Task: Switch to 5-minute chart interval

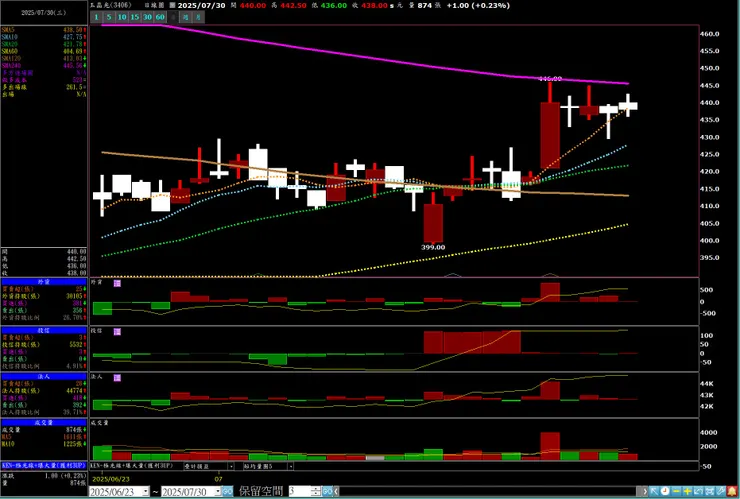Action: pos(109,17)
